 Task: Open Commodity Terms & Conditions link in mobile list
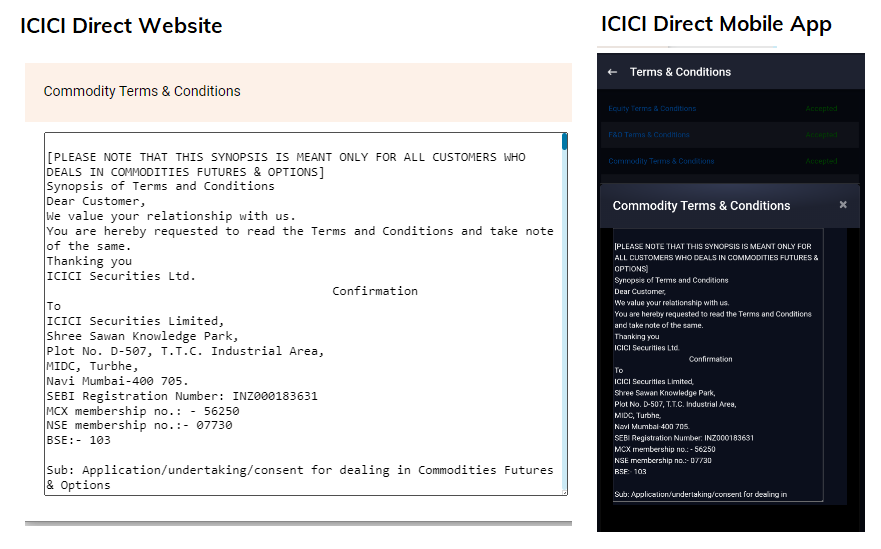[661, 161]
